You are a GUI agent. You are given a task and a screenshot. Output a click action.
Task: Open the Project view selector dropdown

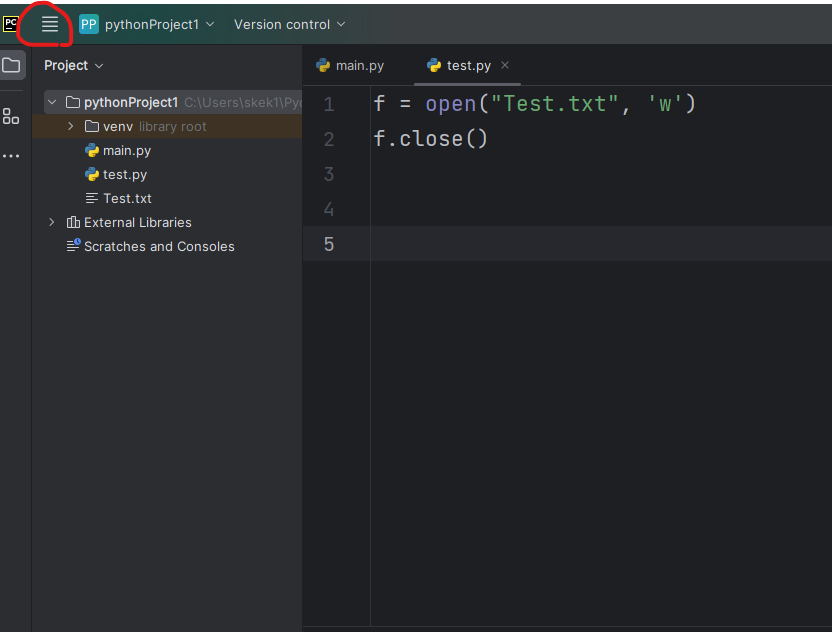(74, 65)
